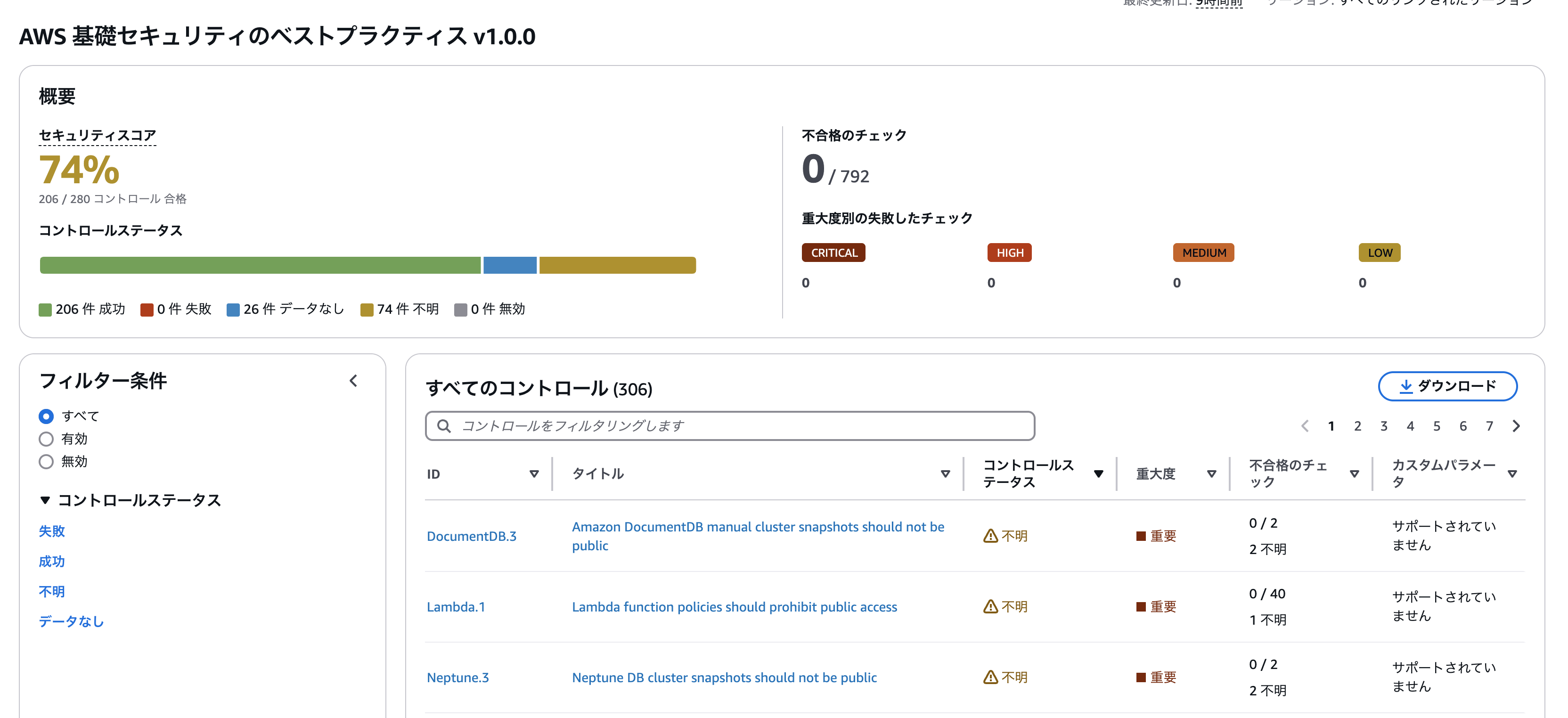Click the 74% security score value
This screenshot has height=718, width=1568.
coord(79,170)
